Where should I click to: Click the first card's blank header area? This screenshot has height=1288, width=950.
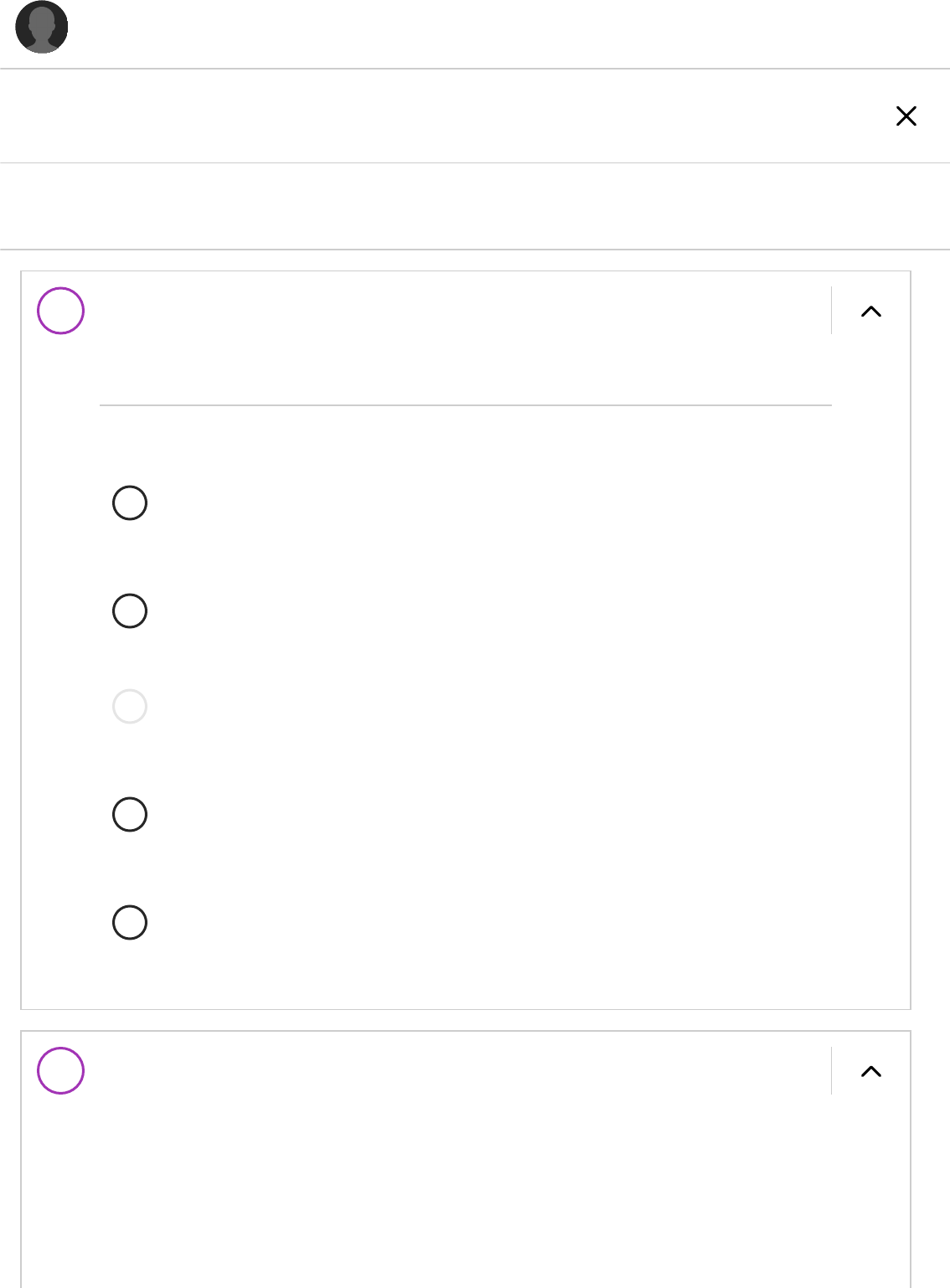457,311
